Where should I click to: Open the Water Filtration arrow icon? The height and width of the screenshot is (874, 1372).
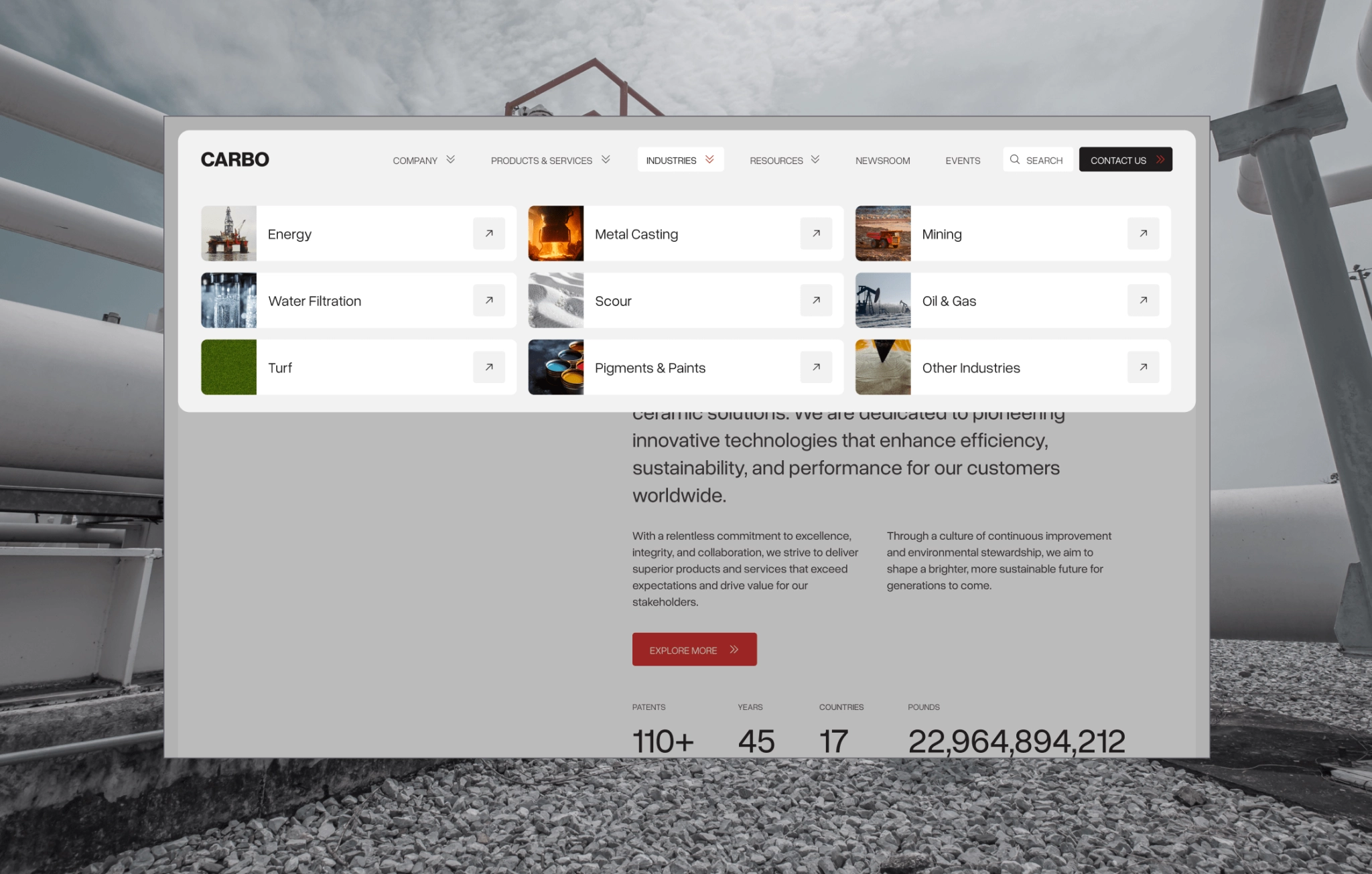click(489, 301)
